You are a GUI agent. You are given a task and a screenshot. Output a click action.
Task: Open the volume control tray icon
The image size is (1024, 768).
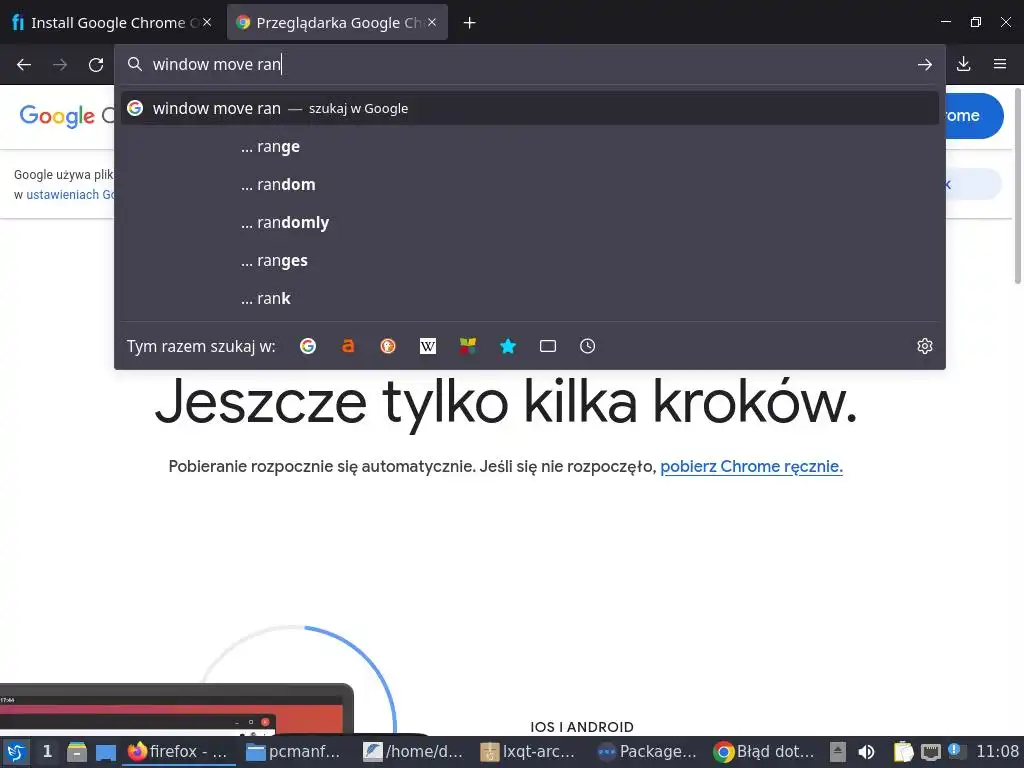[x=867, y=752]
